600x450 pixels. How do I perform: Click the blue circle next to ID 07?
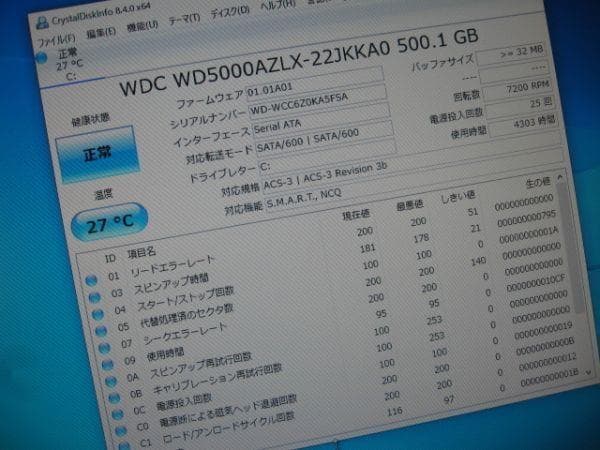click(104, 347)
